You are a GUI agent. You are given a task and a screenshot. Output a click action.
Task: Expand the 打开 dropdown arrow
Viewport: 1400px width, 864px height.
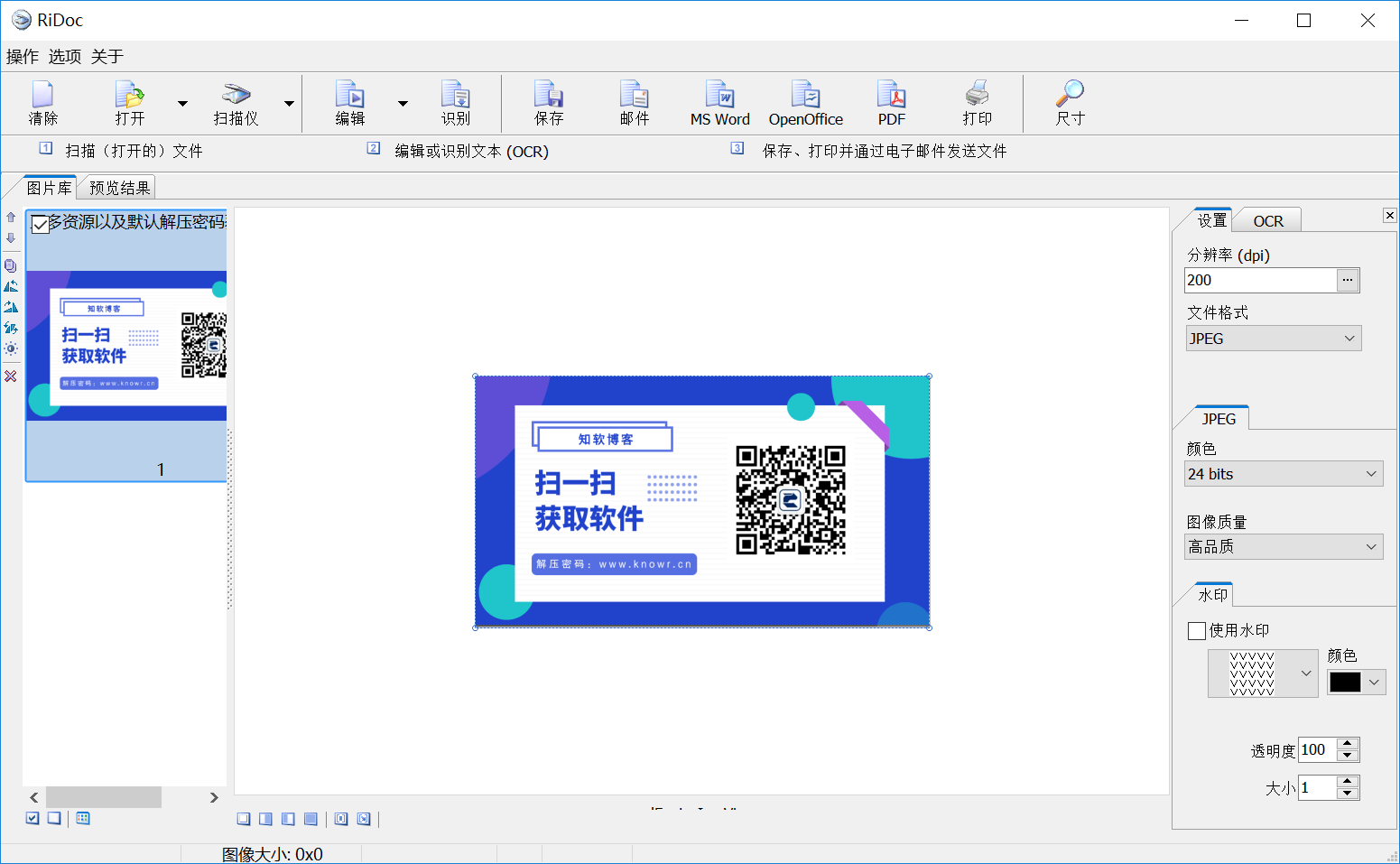pyautogui.click(x=182, y=104)
